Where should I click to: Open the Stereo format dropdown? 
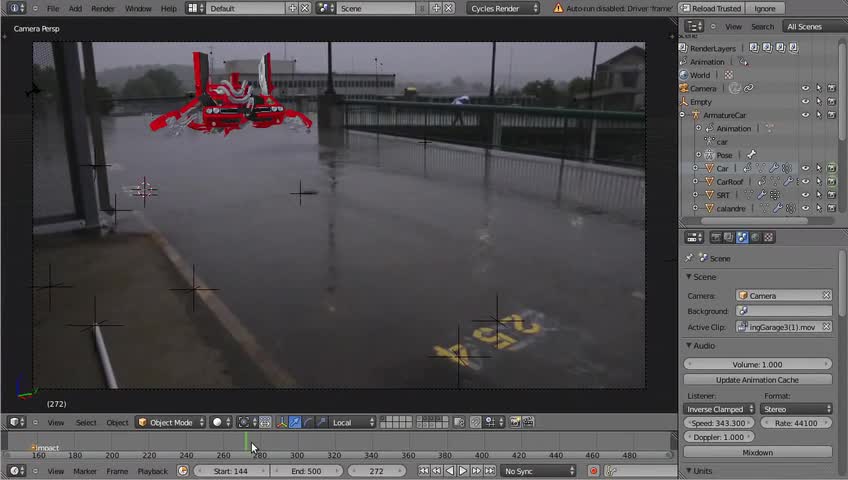(796, 409)
